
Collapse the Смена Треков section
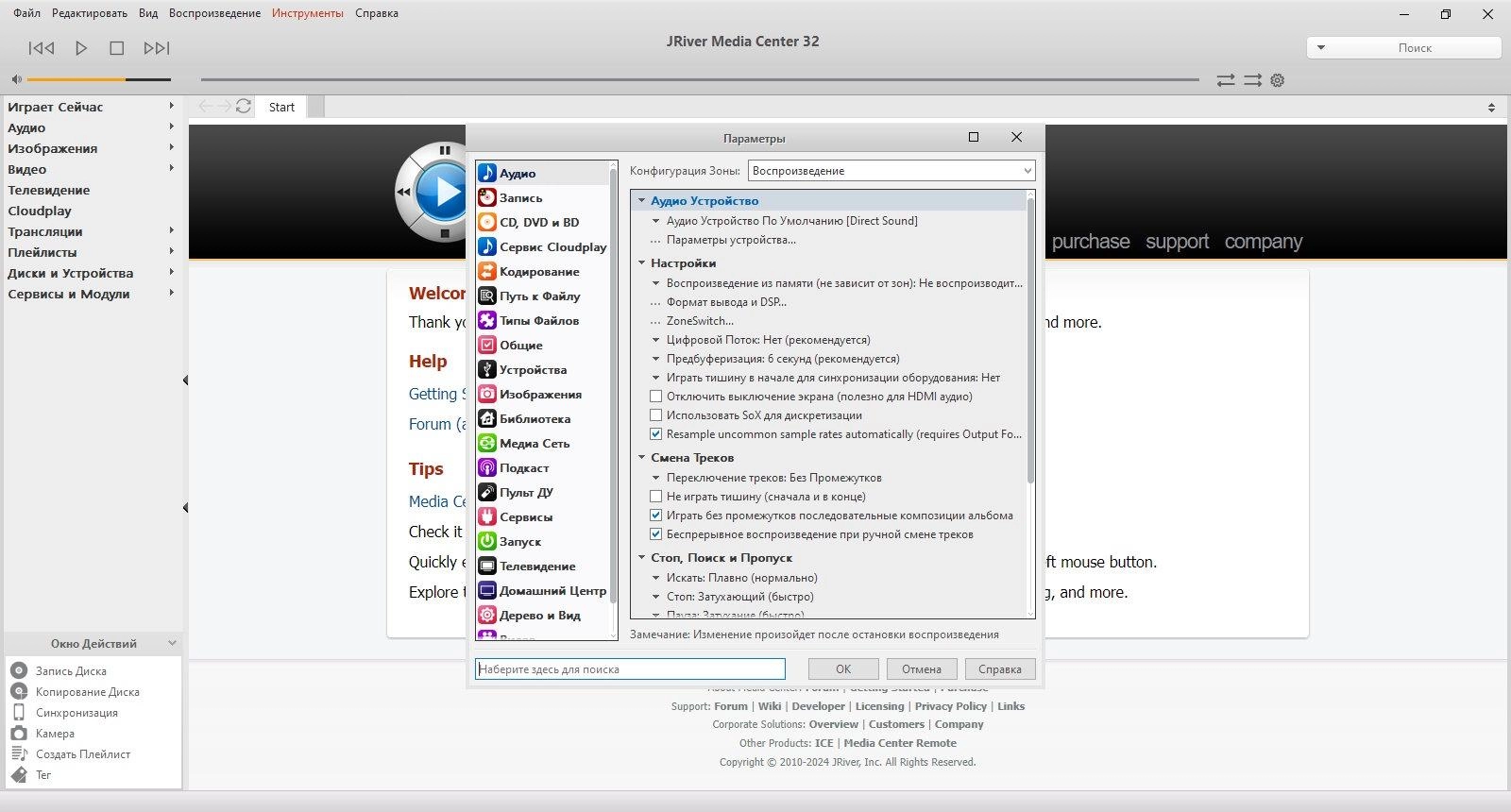(x=642, y=458)
